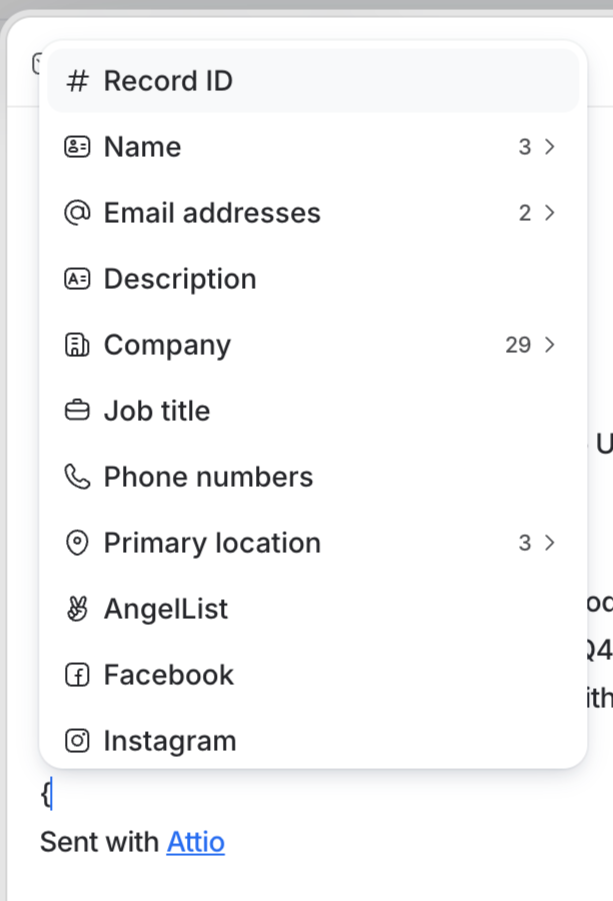The height and width of the screenshot is (901, 613).
Task: Click the phone handset icon beside Phone numbers
Action: click(x=77, y=476)
